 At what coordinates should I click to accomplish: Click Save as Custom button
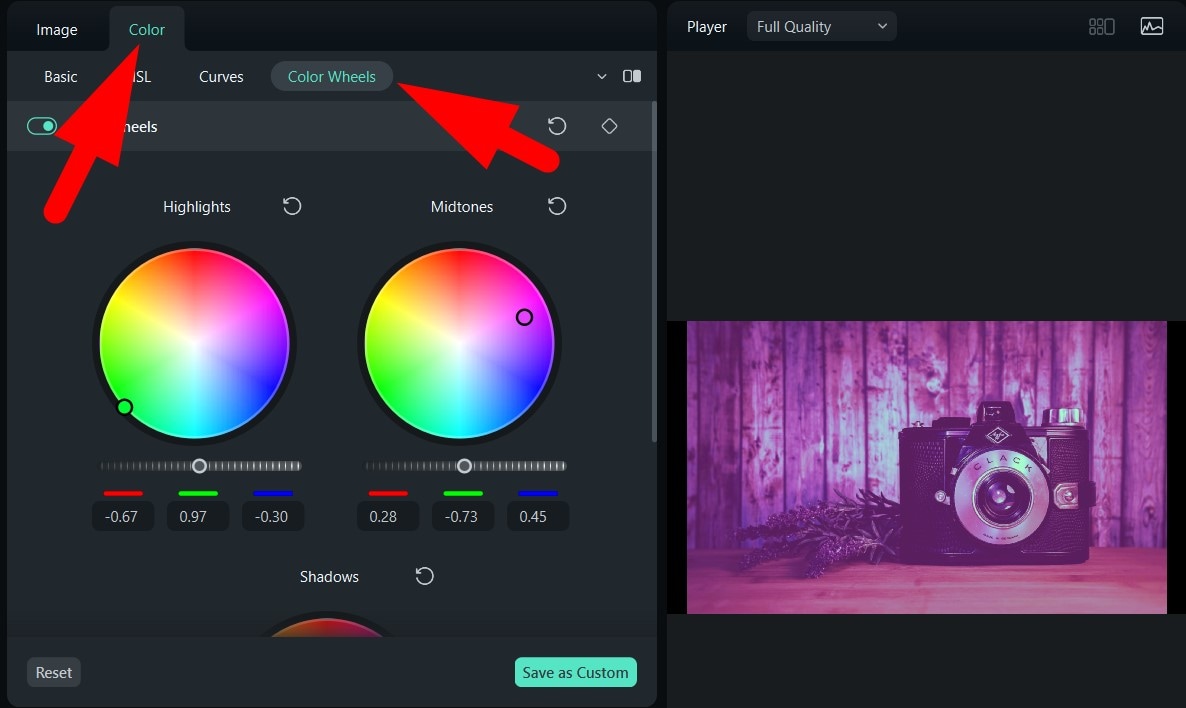[576, 672]
